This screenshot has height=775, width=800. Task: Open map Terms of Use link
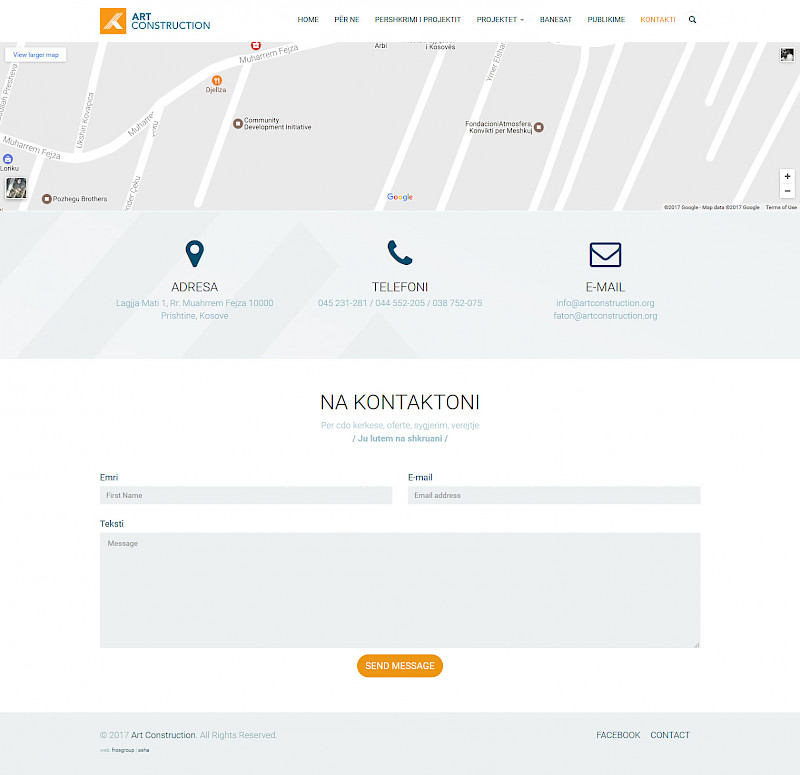781,207
